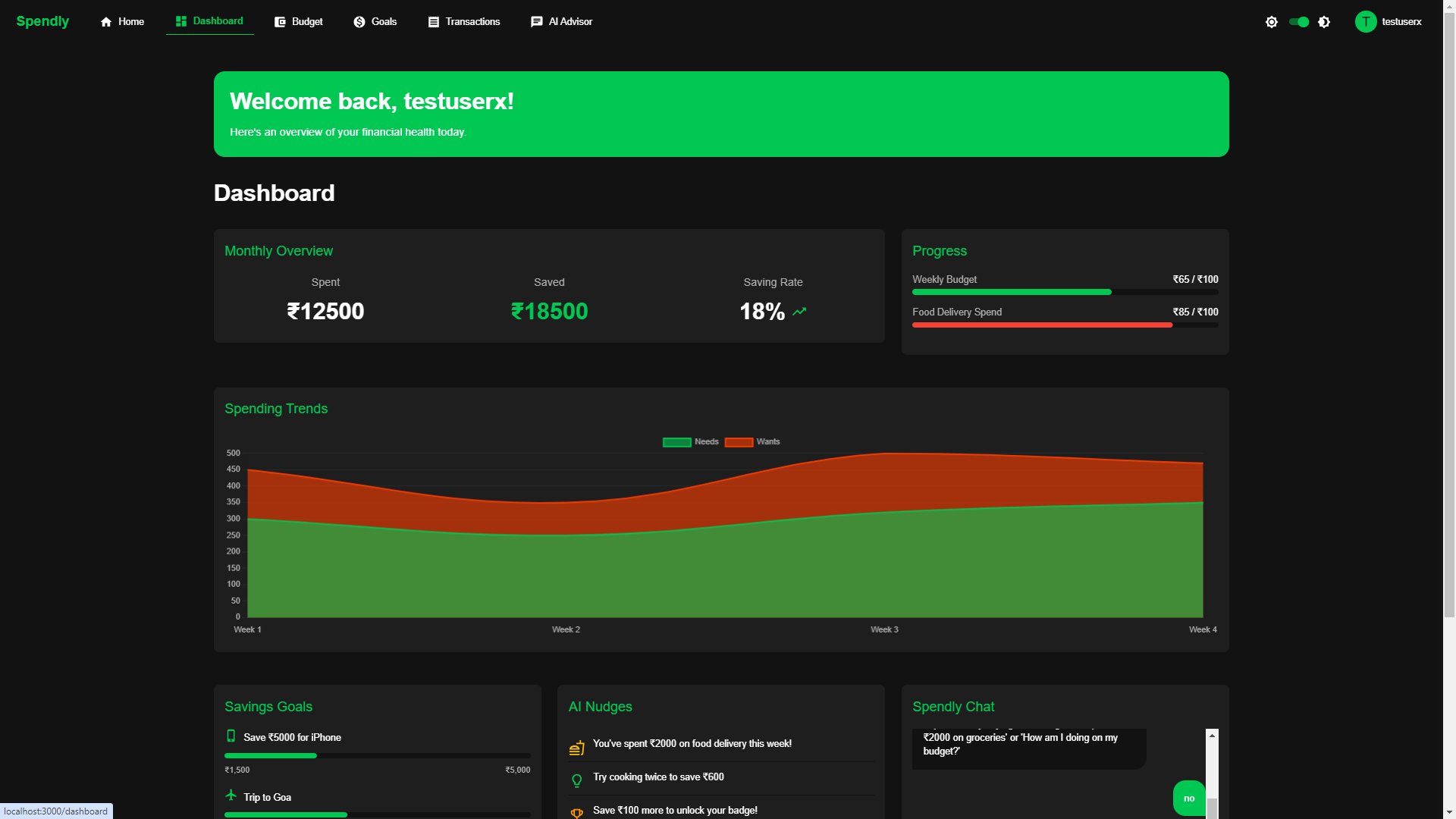Click the phone icon for iPhone goal

[x=231, y=736]
